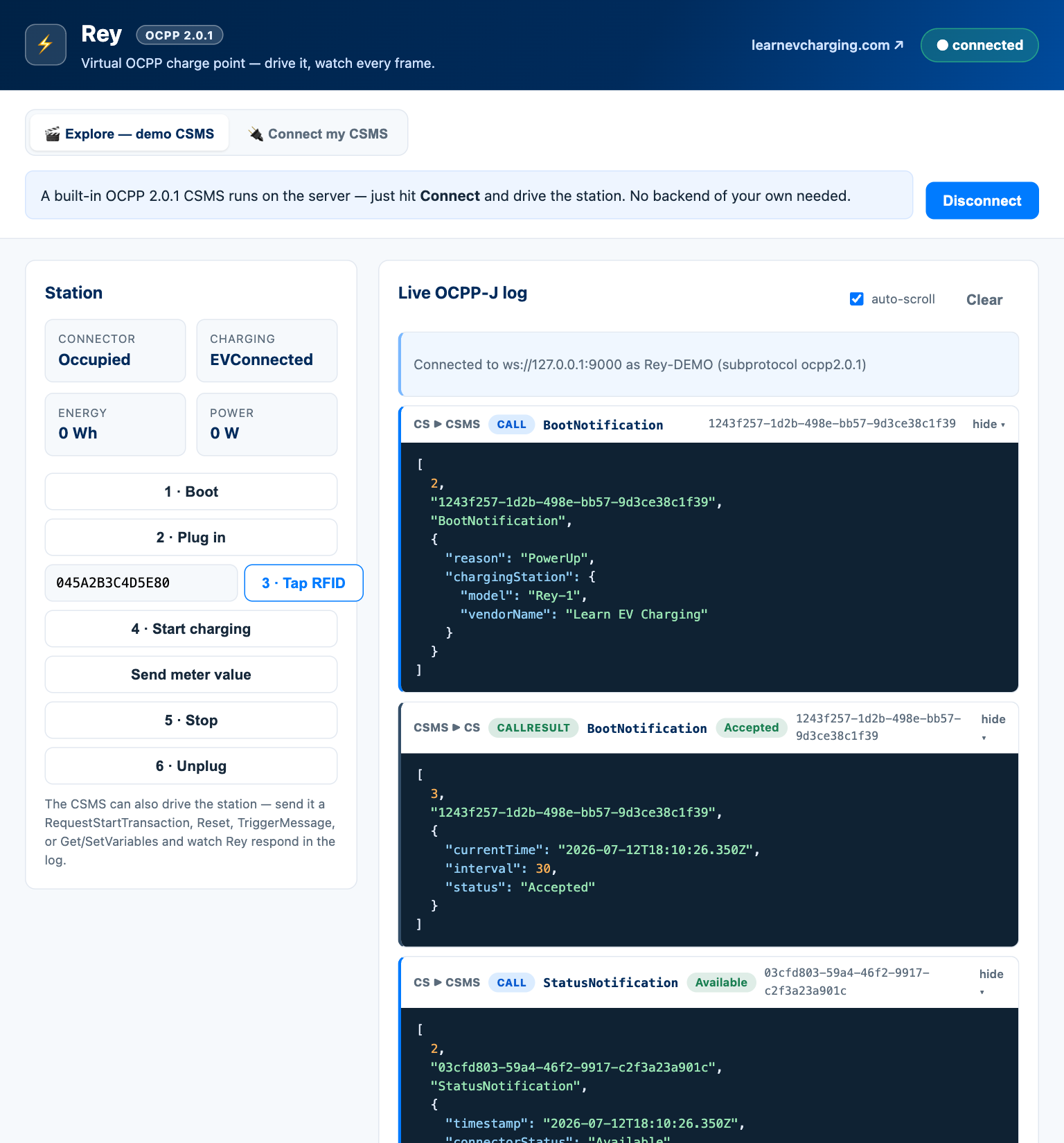Click the Disconnect button
1064x1143 pixels.
982,201
